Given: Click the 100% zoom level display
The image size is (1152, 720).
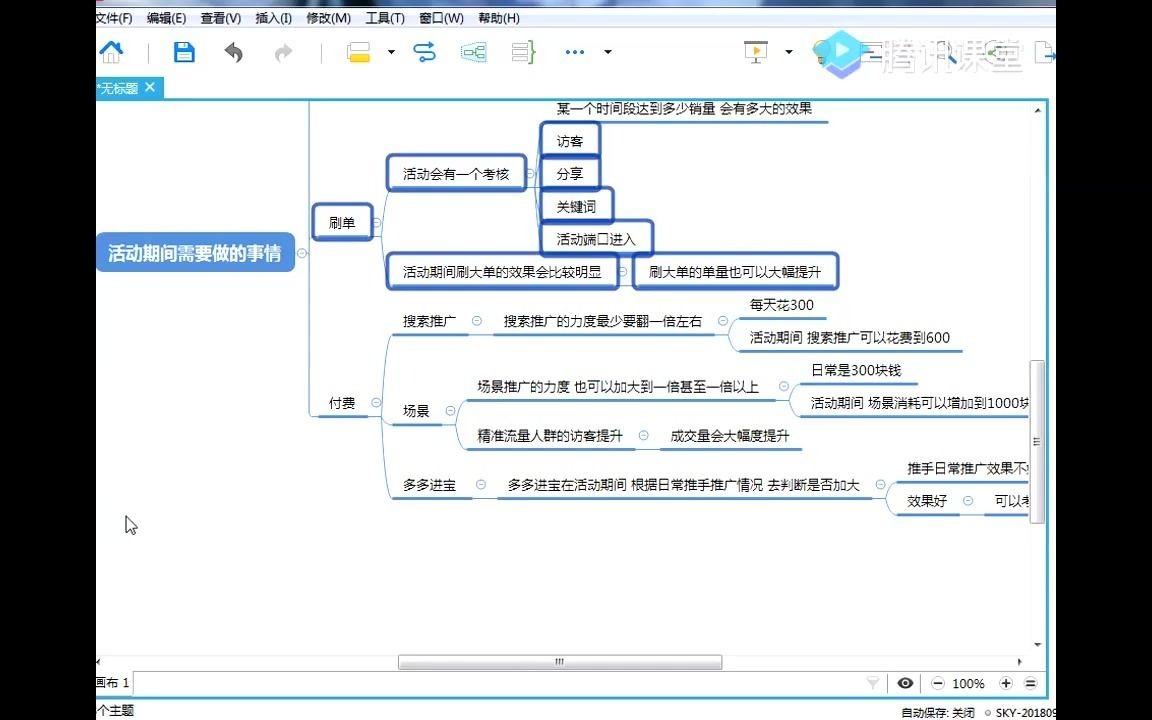Looking at the screenshot, I should point(968,683).
